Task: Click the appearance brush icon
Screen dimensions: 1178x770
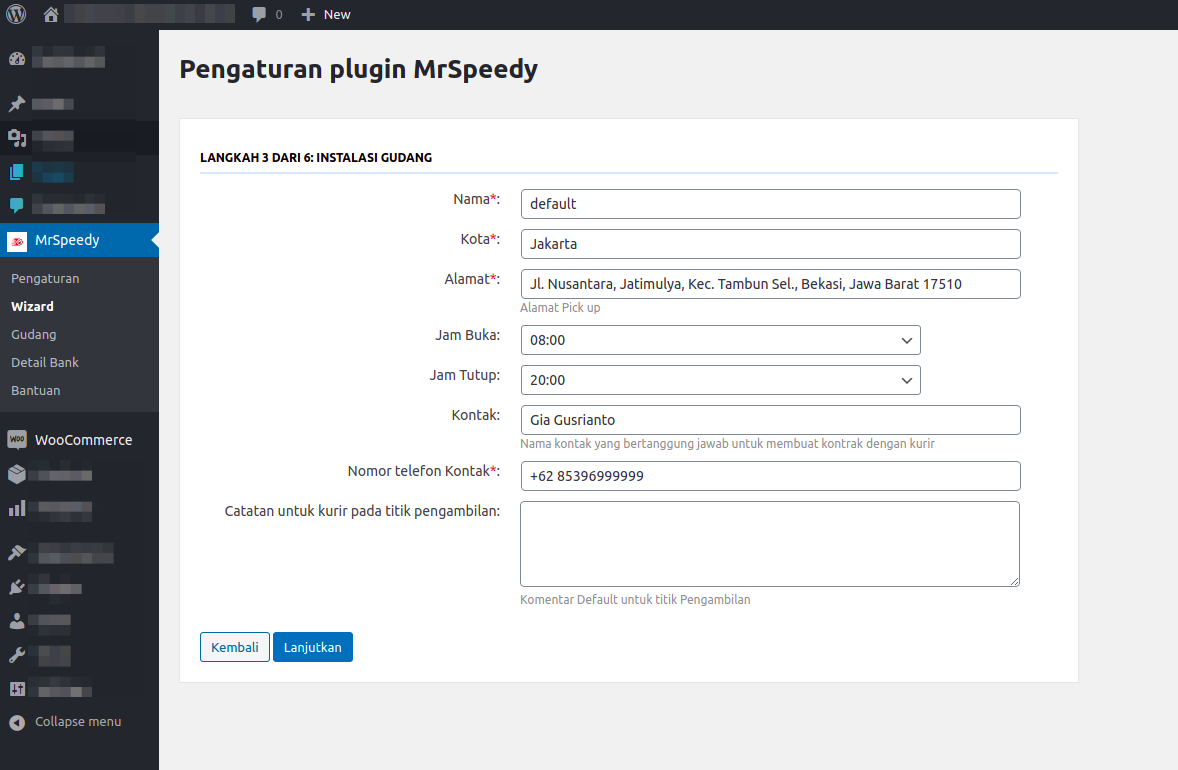Action: pyautogui.click(x=17, y=553)
